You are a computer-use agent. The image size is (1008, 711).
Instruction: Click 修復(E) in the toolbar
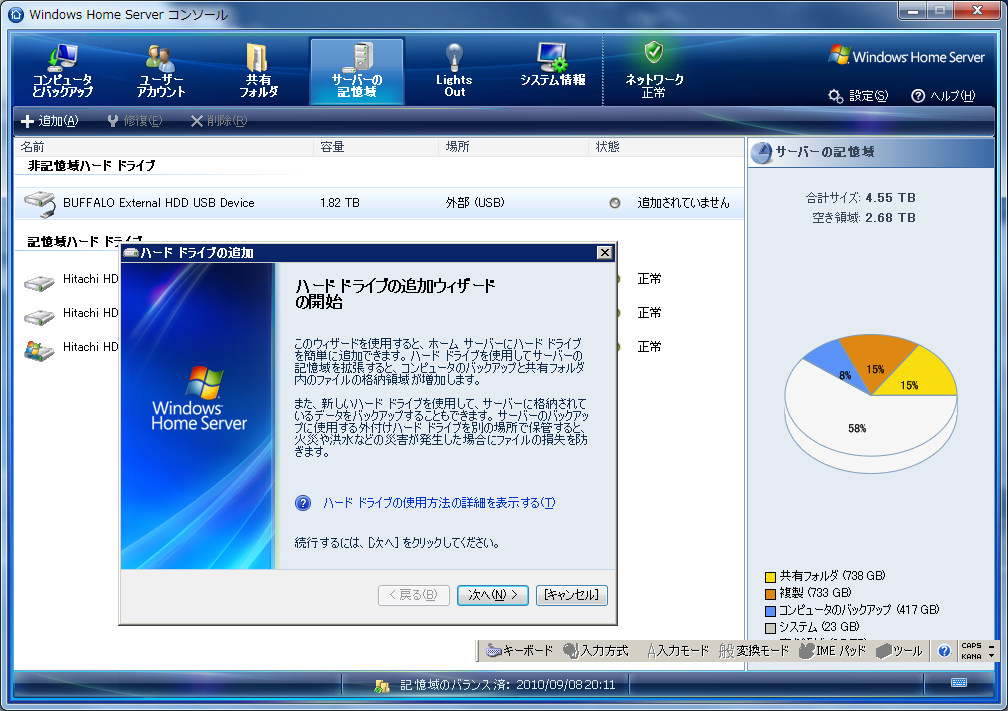(x=134, y=121)
